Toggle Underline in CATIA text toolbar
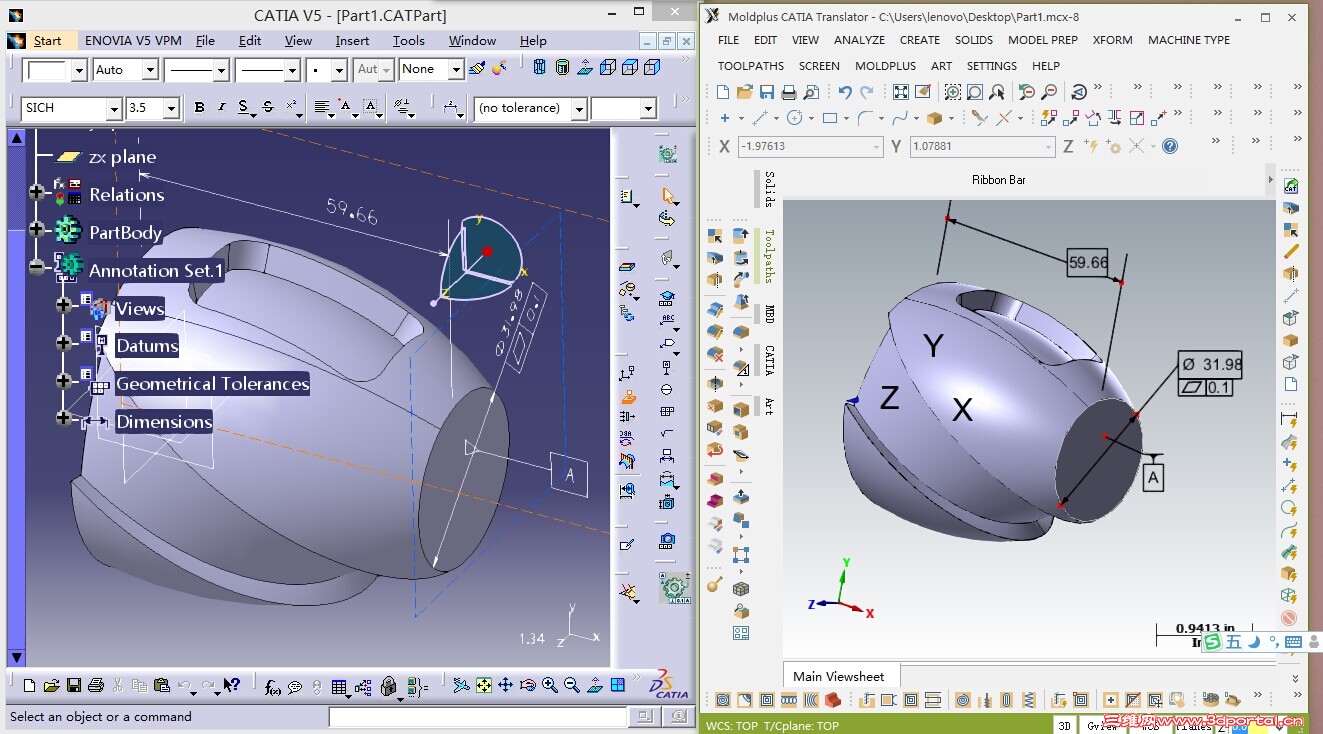The width and height of the screenshot is (1323, 734). click(x=243, y=107)
